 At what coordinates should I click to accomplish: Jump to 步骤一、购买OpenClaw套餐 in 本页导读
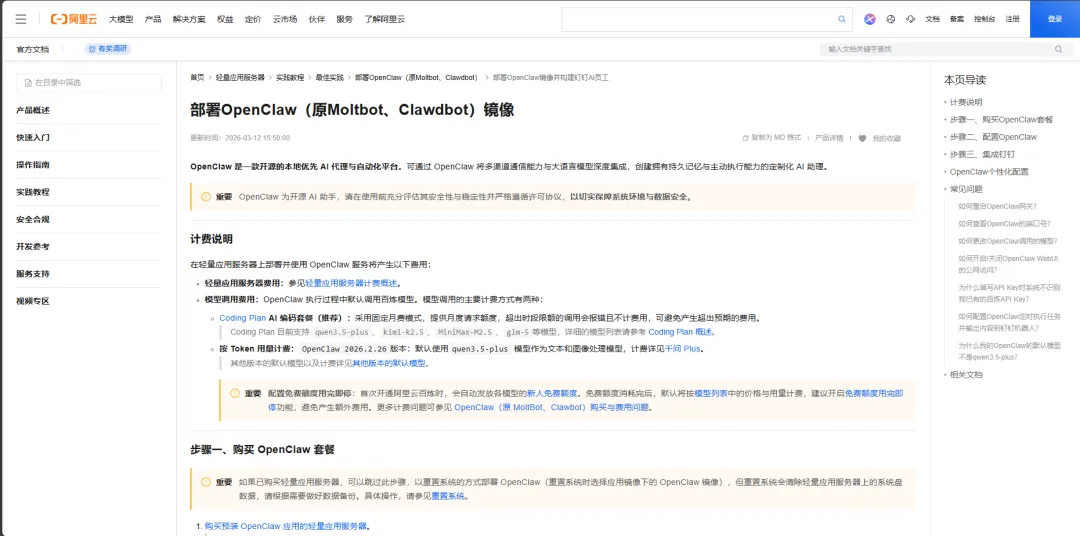(1001, 119)
